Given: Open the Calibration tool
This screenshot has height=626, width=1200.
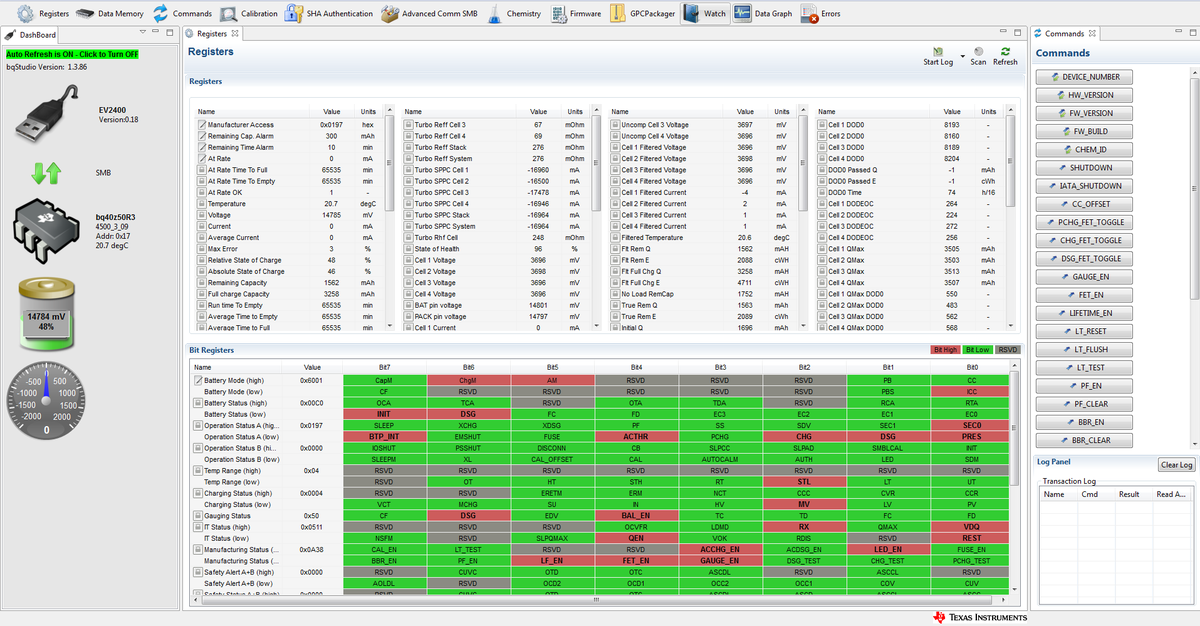Looking at the screenshot, I should (x=248, y=14).
